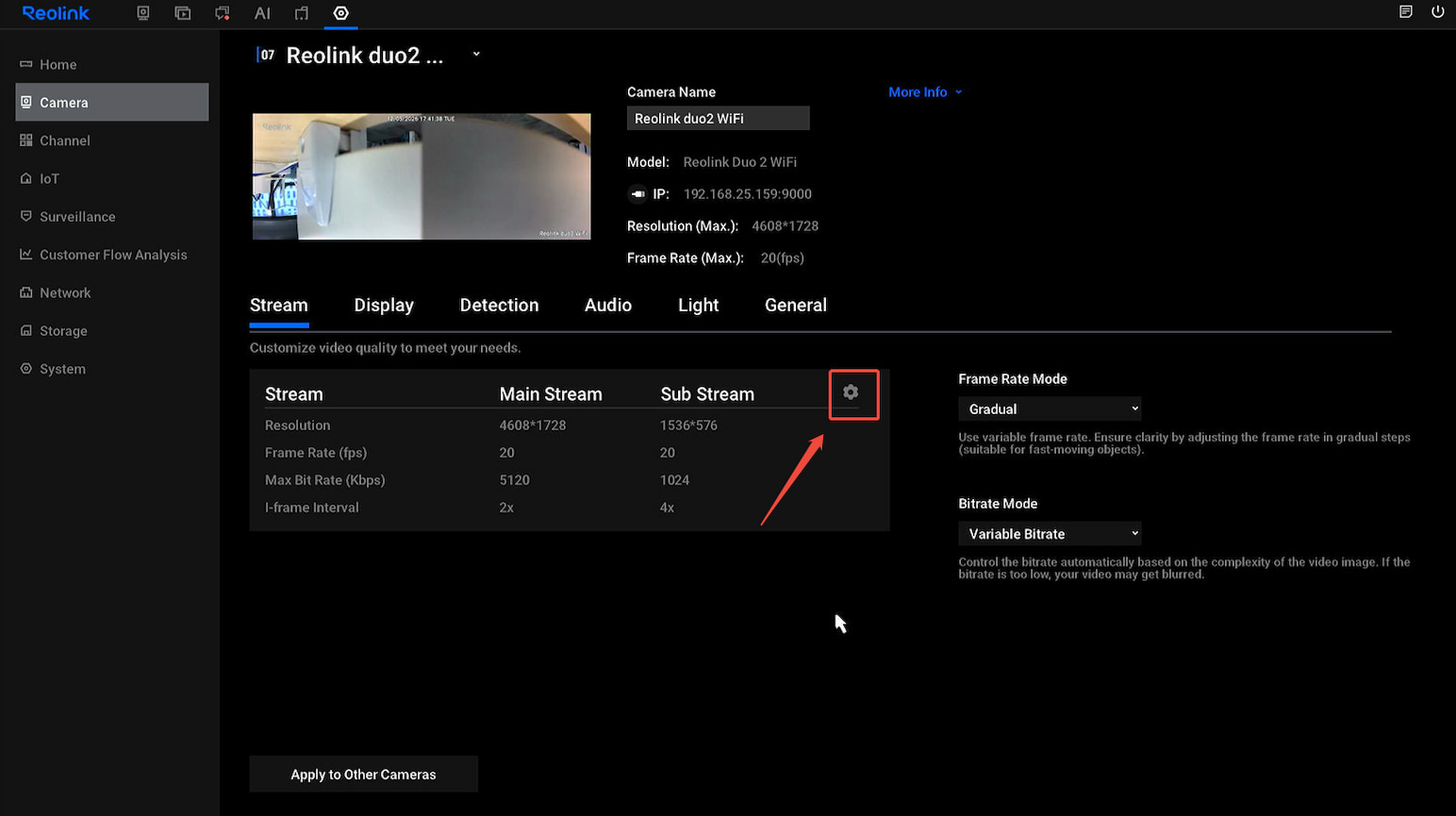
Task: Open IoT in the sidebar
Action: 112,178
